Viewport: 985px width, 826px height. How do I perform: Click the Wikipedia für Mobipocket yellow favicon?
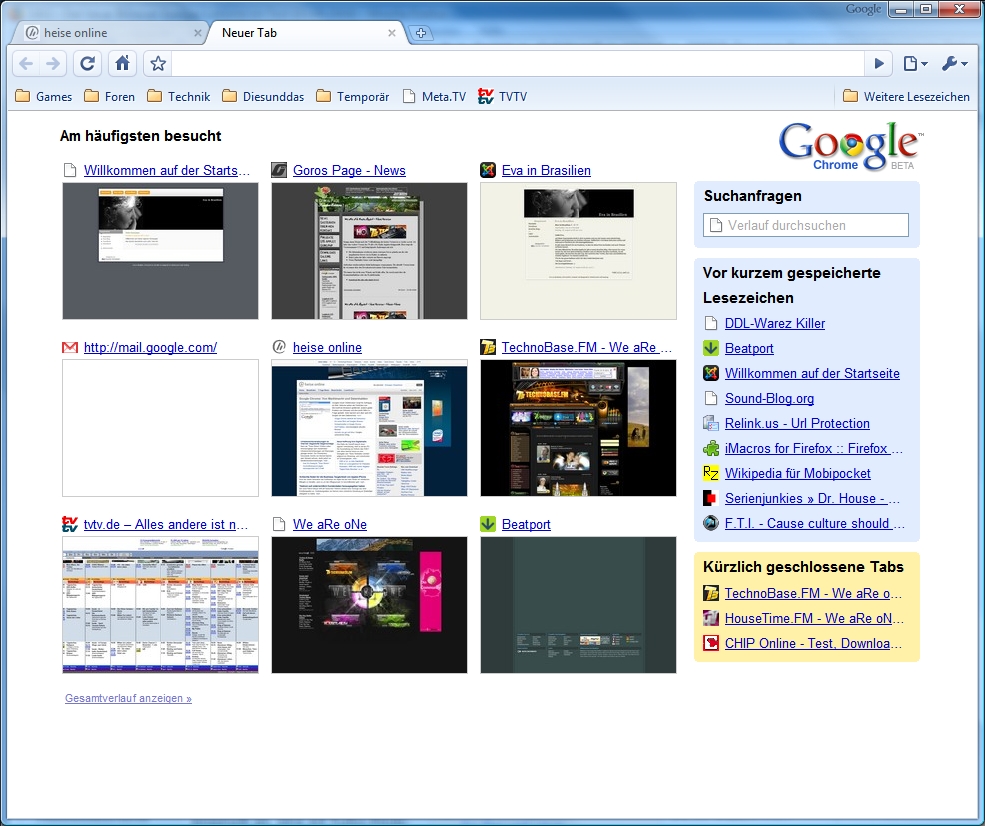pyautogui.click(x=710, y=474)
